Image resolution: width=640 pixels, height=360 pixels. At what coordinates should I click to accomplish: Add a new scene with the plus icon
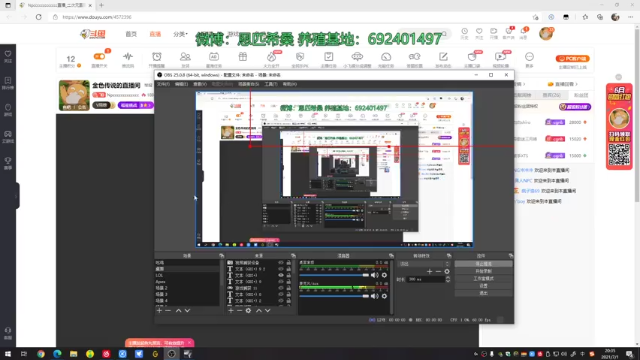(x=159, y=311)
